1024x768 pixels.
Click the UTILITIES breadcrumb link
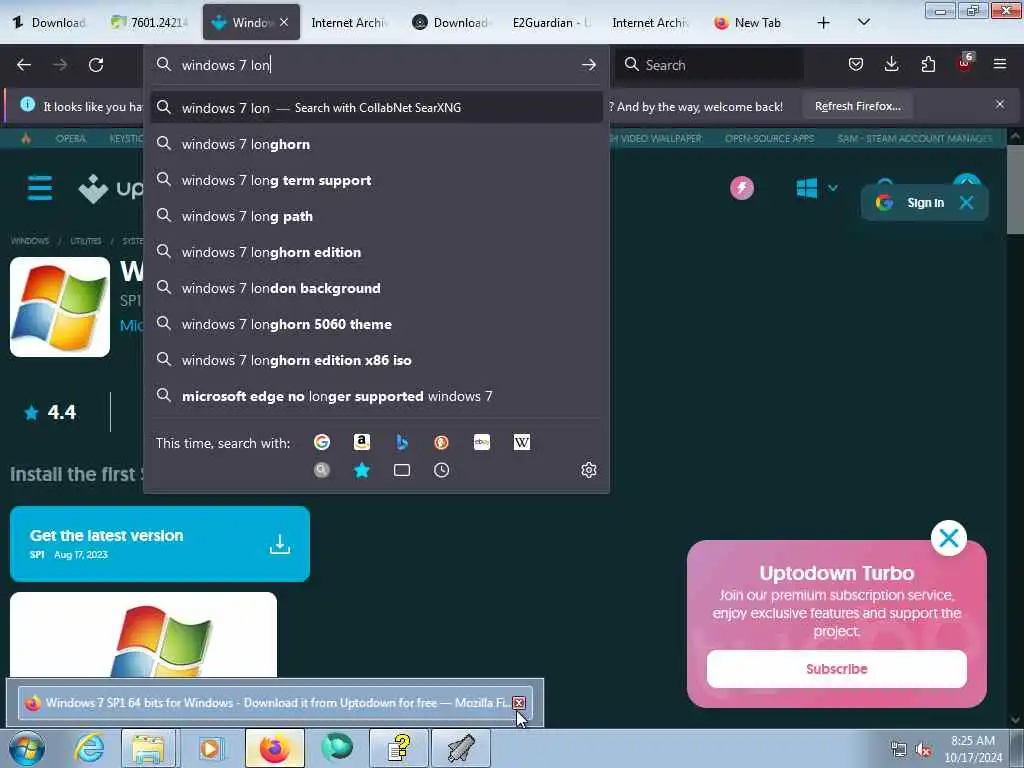point(86,241)
